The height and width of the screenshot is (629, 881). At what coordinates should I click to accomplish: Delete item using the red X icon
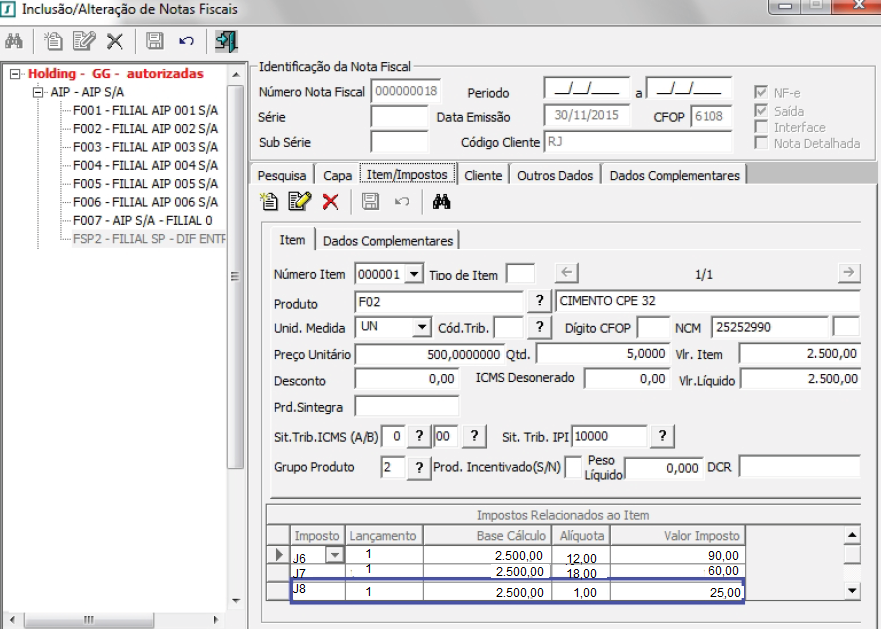tap(330, 202)
